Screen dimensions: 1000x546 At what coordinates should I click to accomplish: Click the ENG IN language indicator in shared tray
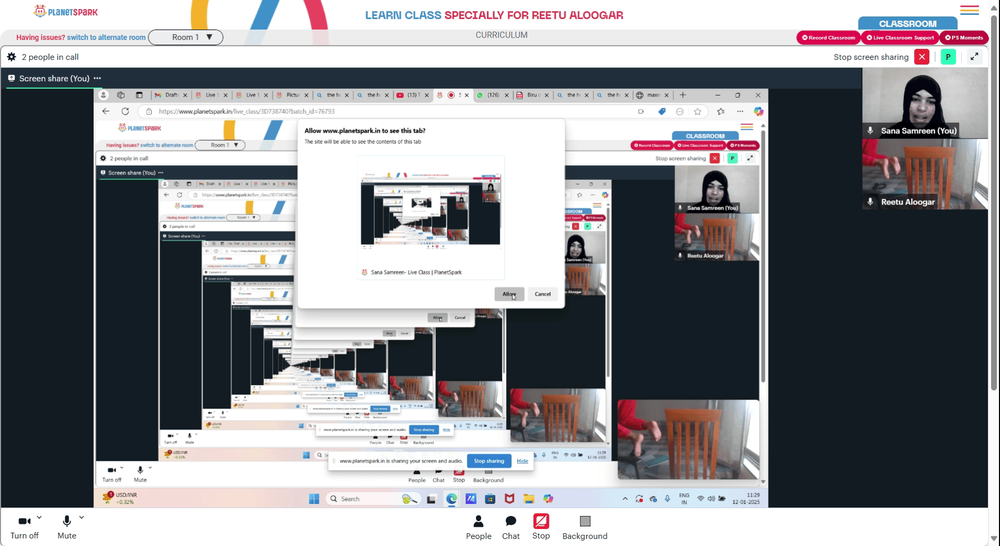click(684, 499)
